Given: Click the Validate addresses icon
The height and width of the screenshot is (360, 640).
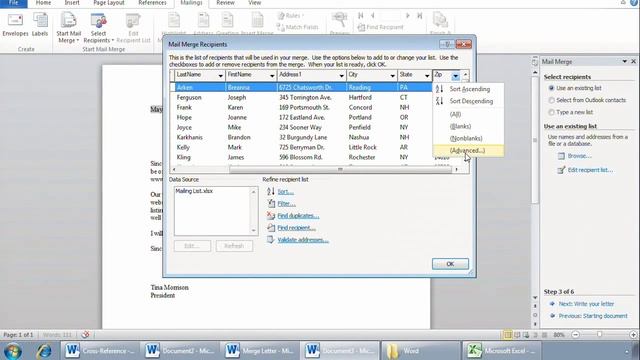Looking at the screenshot, I should tap(271, 240).
